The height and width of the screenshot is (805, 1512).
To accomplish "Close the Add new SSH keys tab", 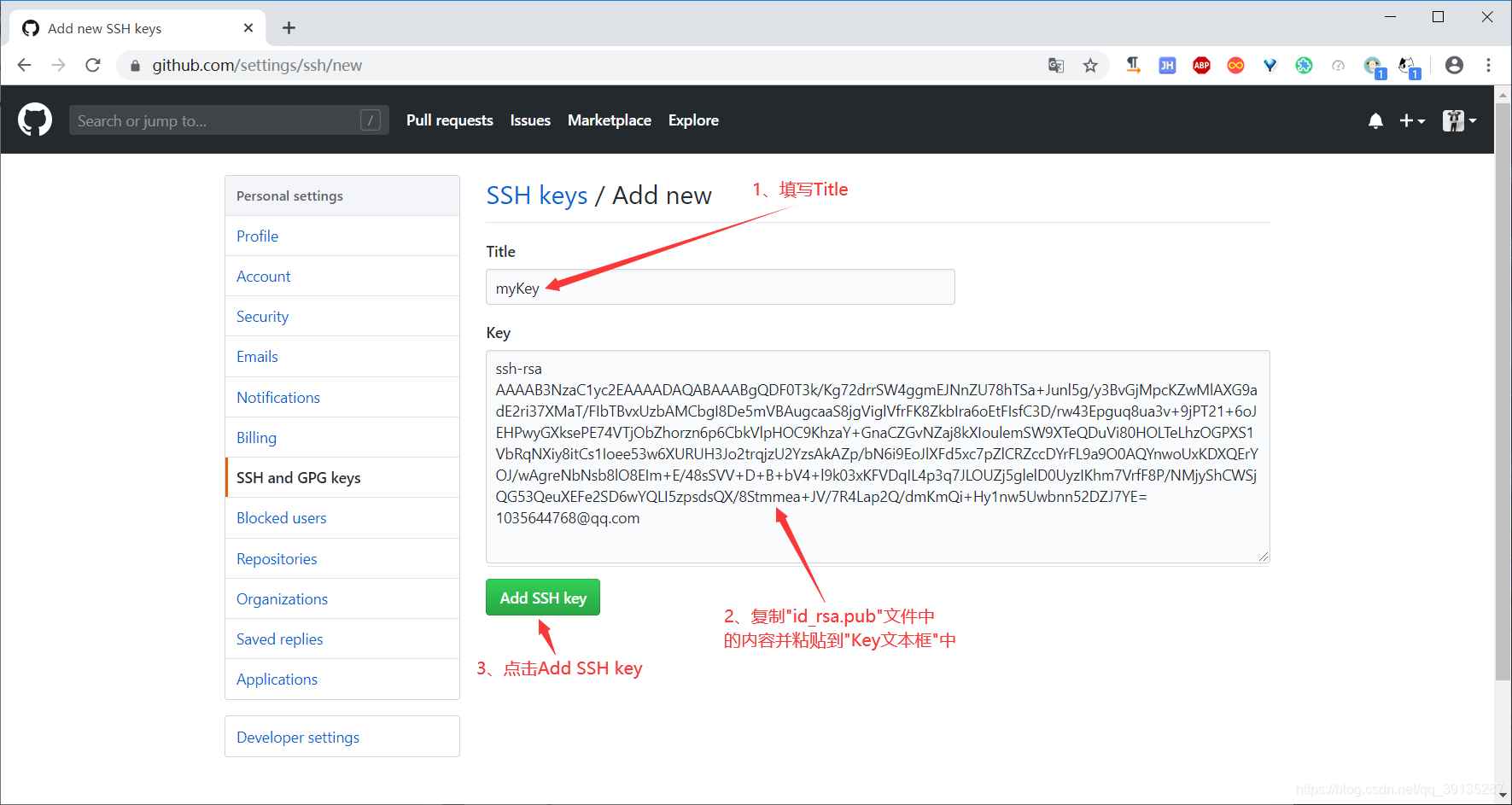I will 248,28.
